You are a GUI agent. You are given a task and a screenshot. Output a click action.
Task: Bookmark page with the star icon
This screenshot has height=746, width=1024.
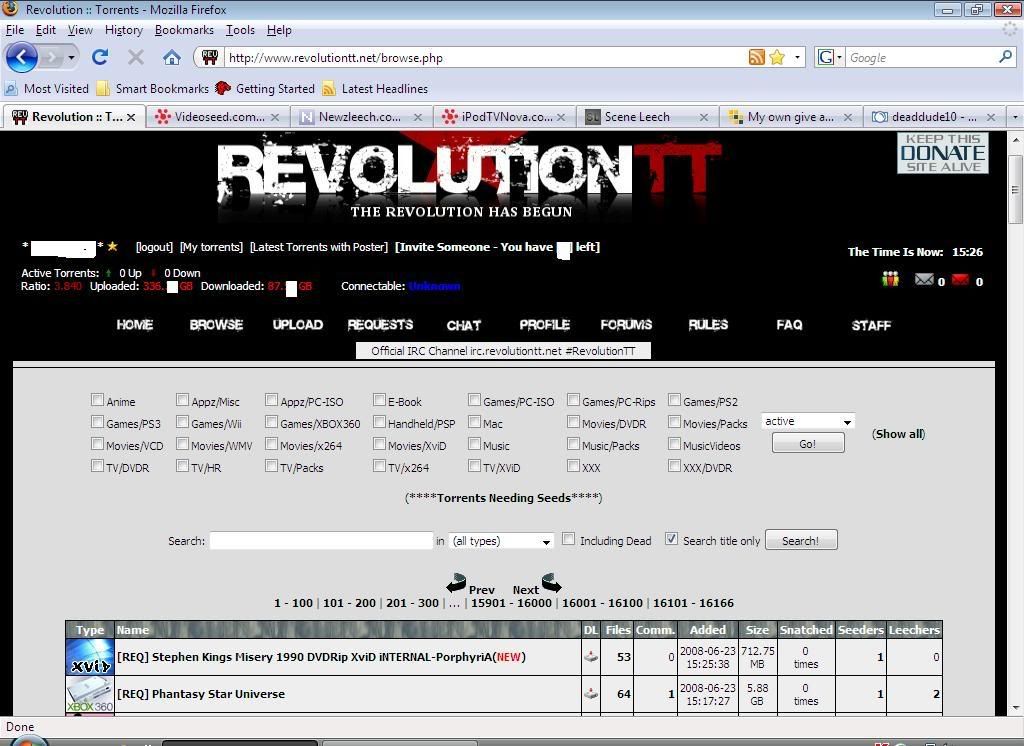click(776, 57)
